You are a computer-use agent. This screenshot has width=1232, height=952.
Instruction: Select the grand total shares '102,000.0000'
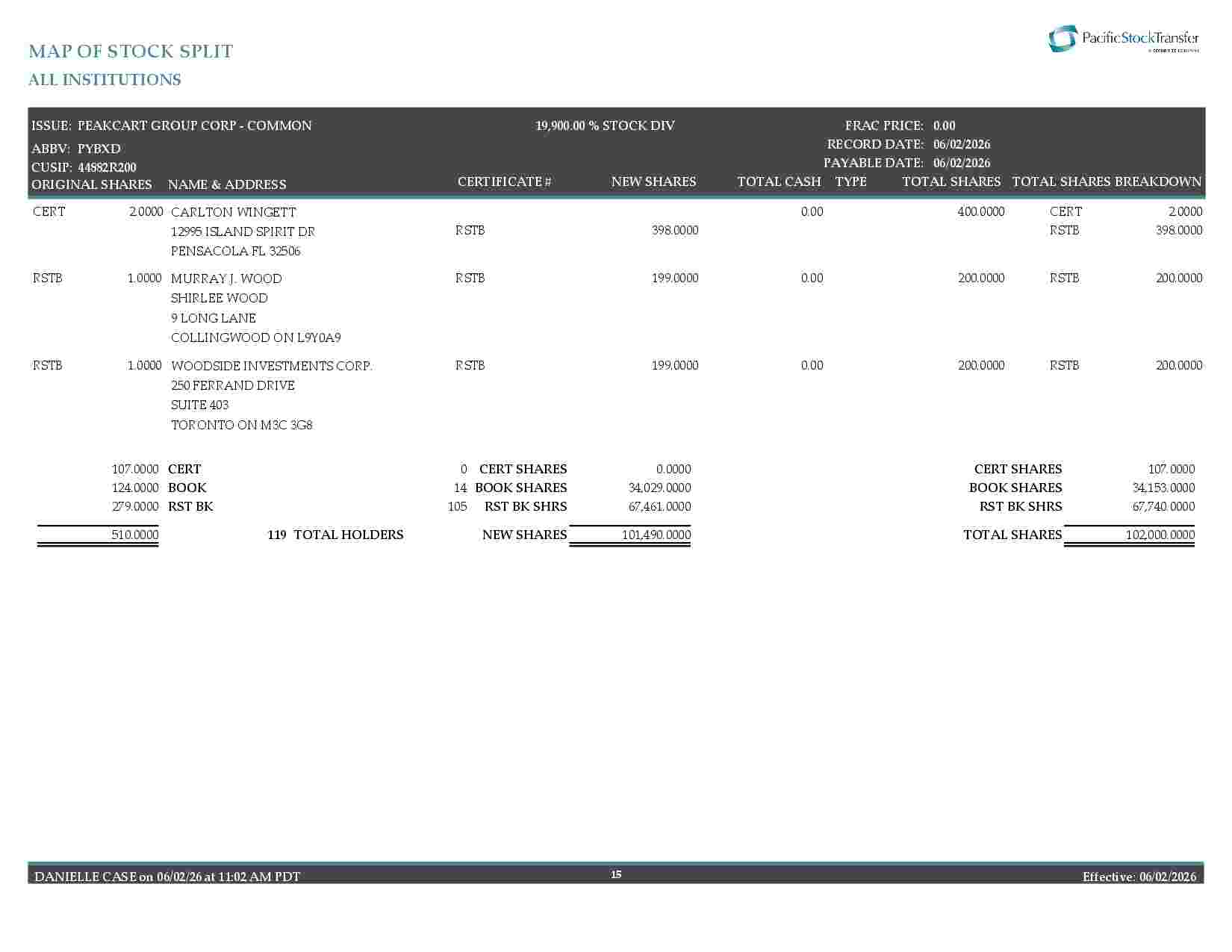pyautogui.click(x=1160, y=535)
